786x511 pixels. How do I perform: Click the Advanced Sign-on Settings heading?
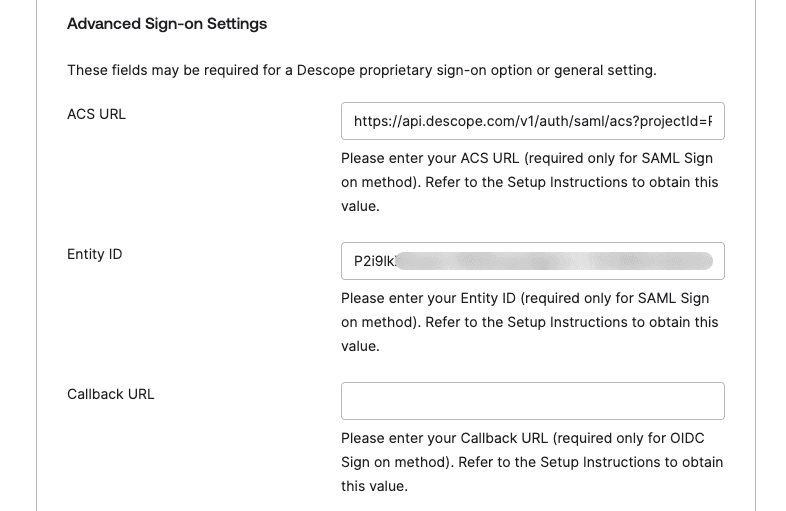[x=167, y=24]
